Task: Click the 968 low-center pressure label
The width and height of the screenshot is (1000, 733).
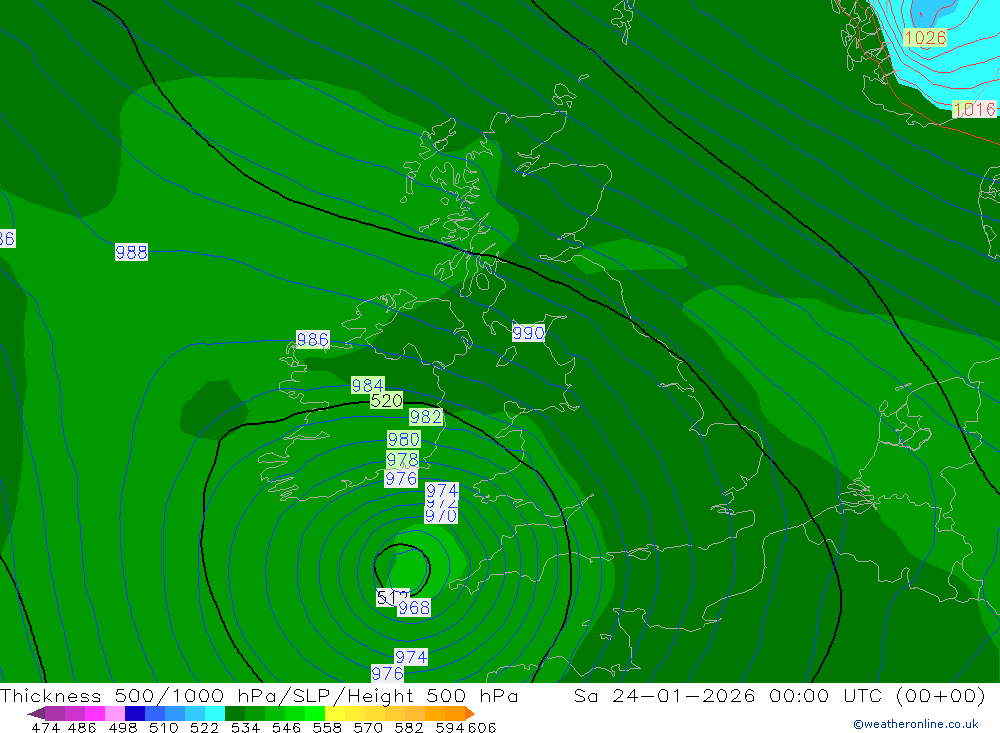Action: 414,608
